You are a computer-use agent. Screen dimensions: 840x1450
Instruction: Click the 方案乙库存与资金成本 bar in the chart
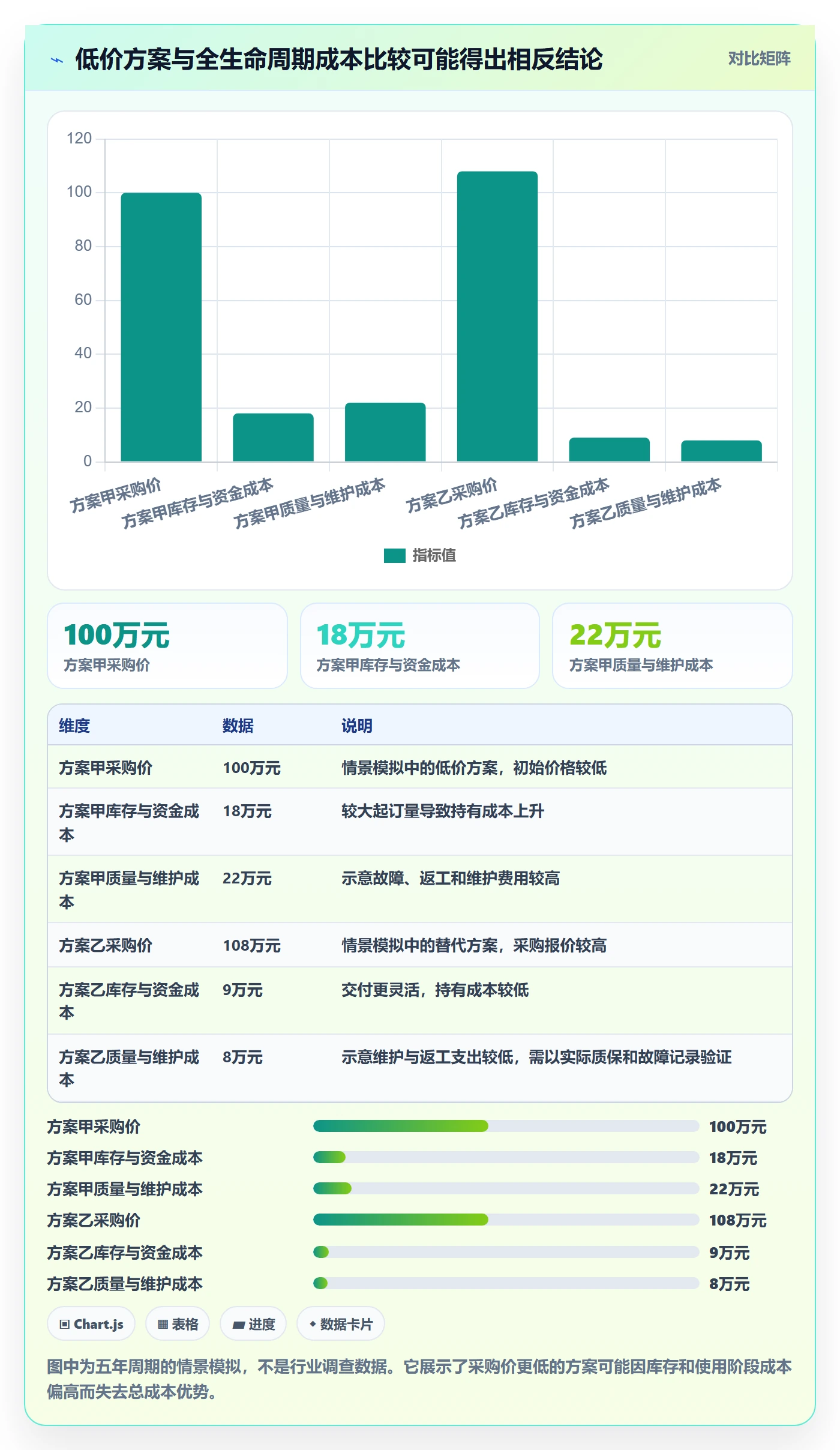[609, 450]
